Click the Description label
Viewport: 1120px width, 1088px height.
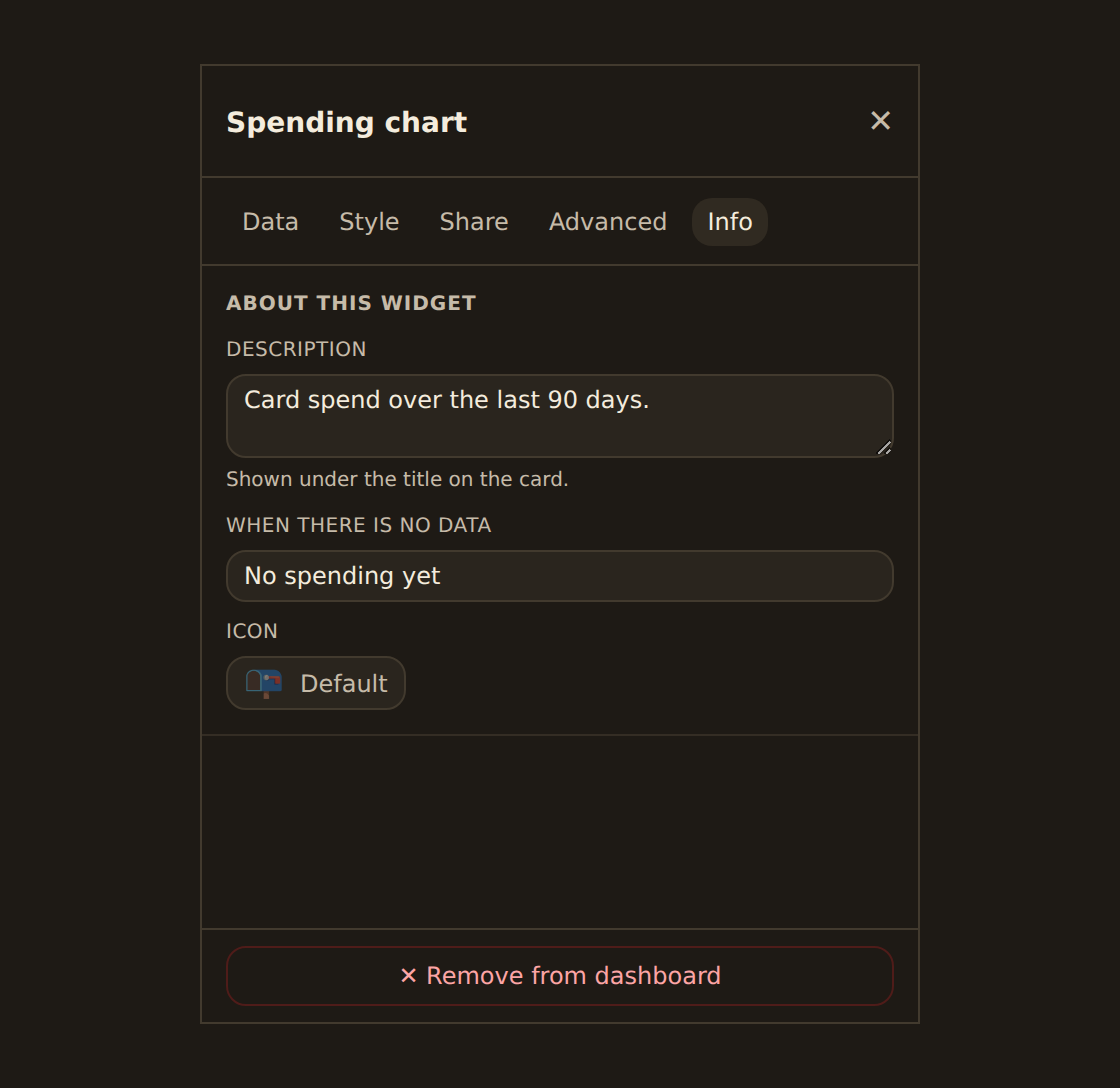pos(296,349)
